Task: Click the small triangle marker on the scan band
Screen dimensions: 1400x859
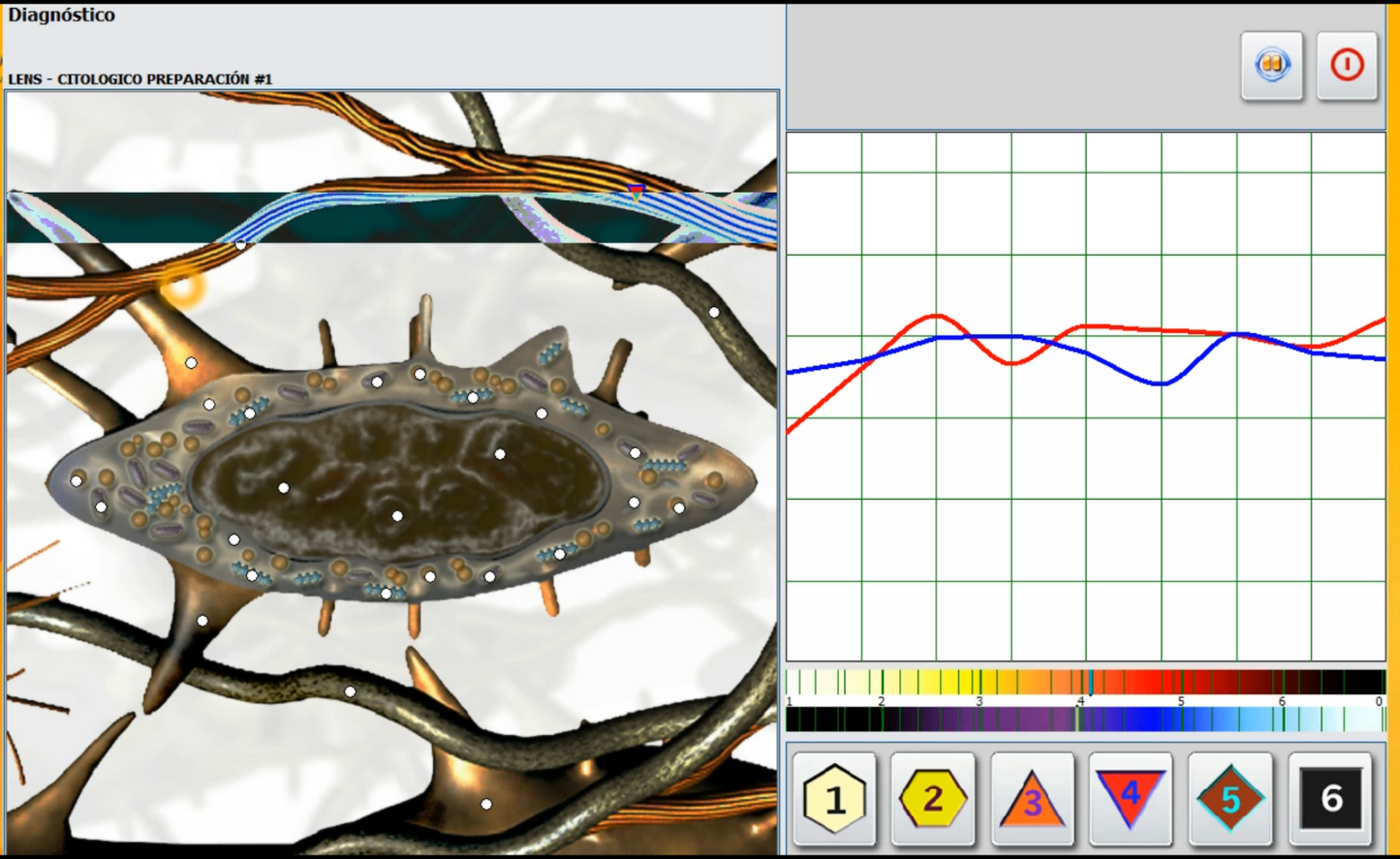Action: pyautogui.click(x=636, y=194)
